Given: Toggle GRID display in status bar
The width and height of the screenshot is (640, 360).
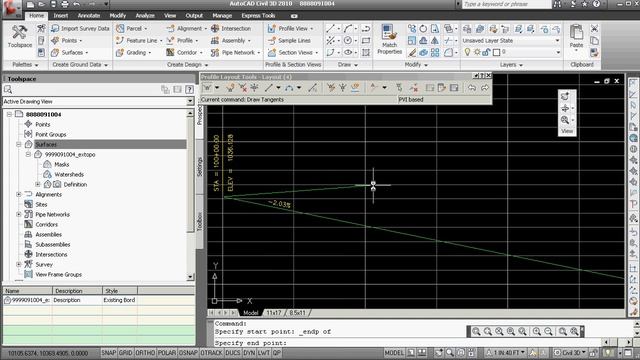Looking at the screenshot, I should point(125,353).
